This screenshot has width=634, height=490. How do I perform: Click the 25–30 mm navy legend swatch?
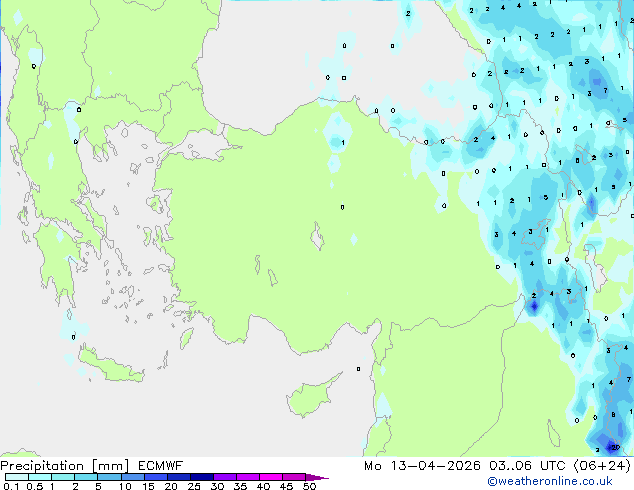pos(201,477)
